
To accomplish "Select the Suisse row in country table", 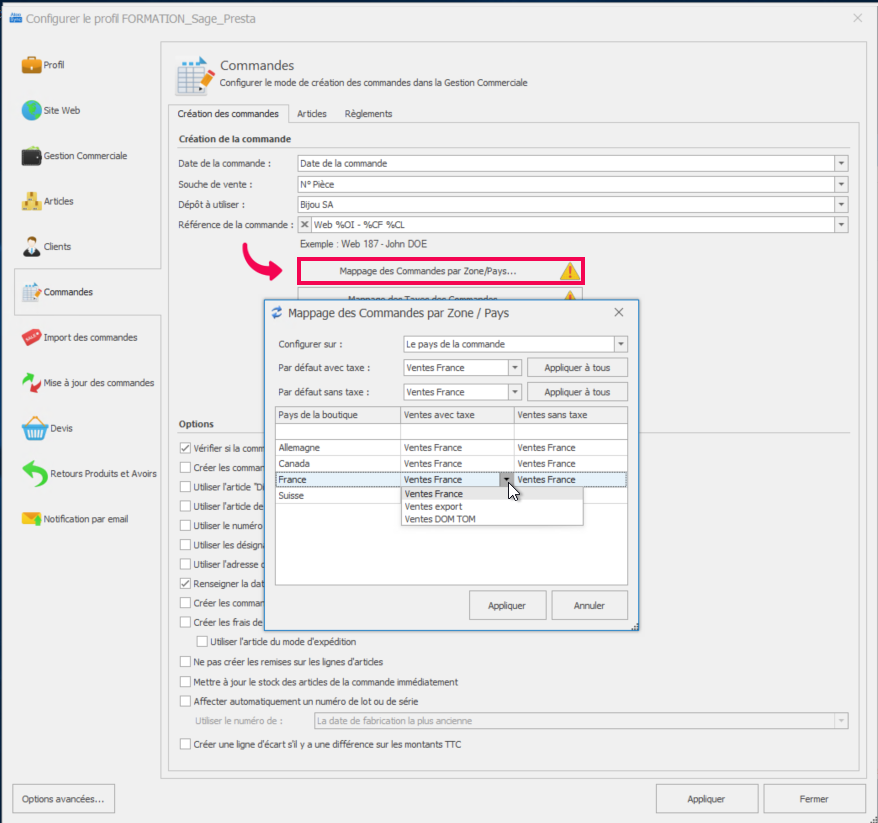I will [338, 496].
